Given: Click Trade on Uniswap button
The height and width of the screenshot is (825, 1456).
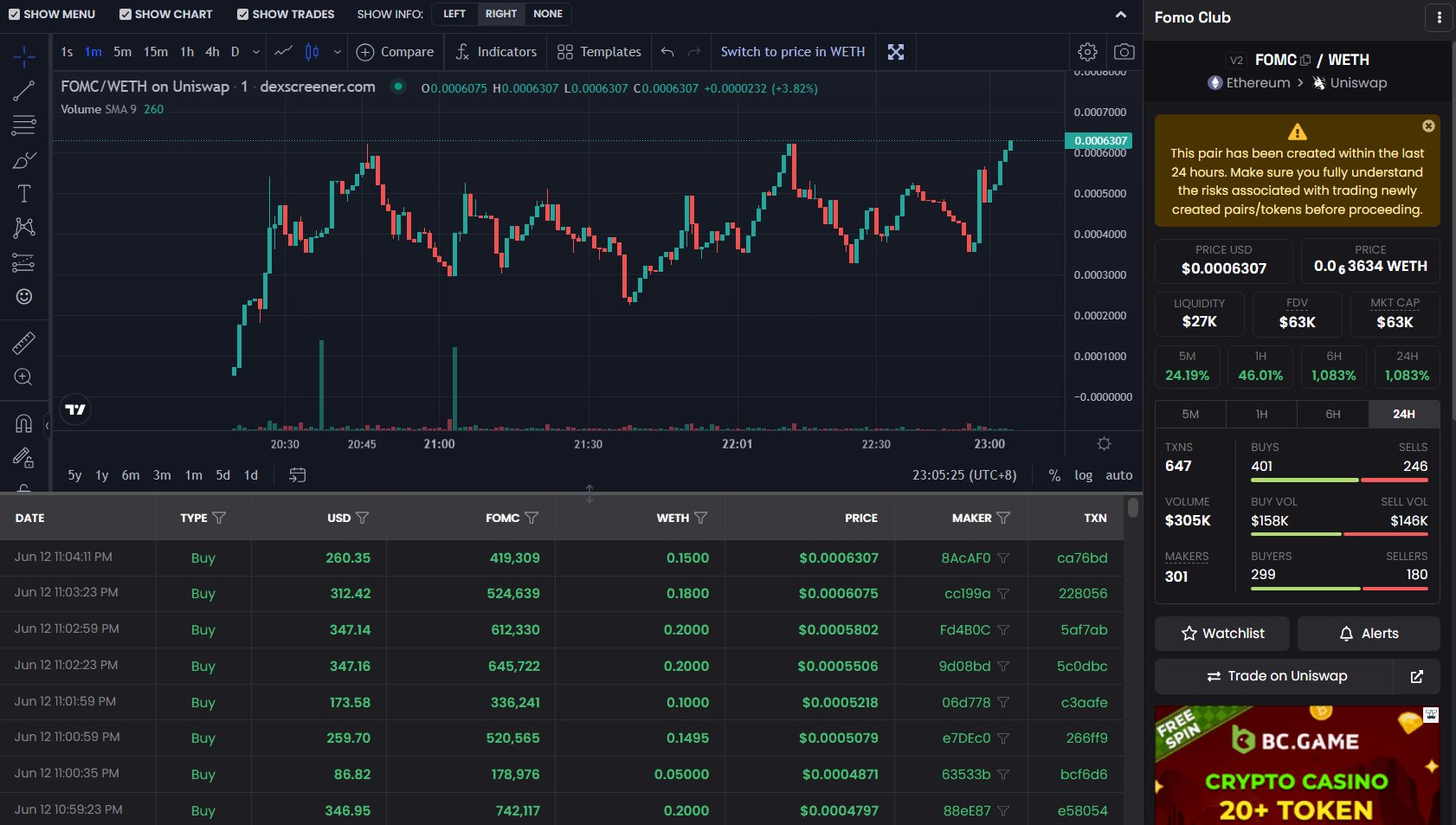Looking at the screenshot, I should tap(1276, 676).
